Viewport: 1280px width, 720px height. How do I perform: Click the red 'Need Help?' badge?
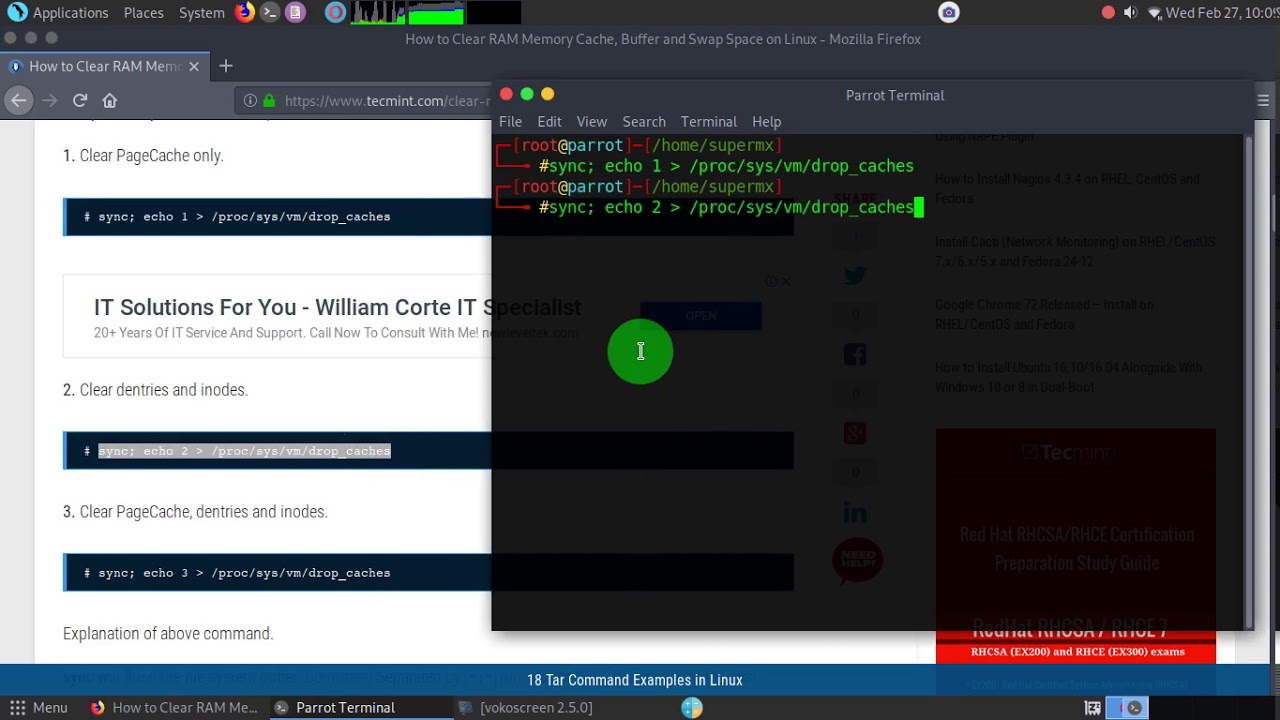point(857,560)
